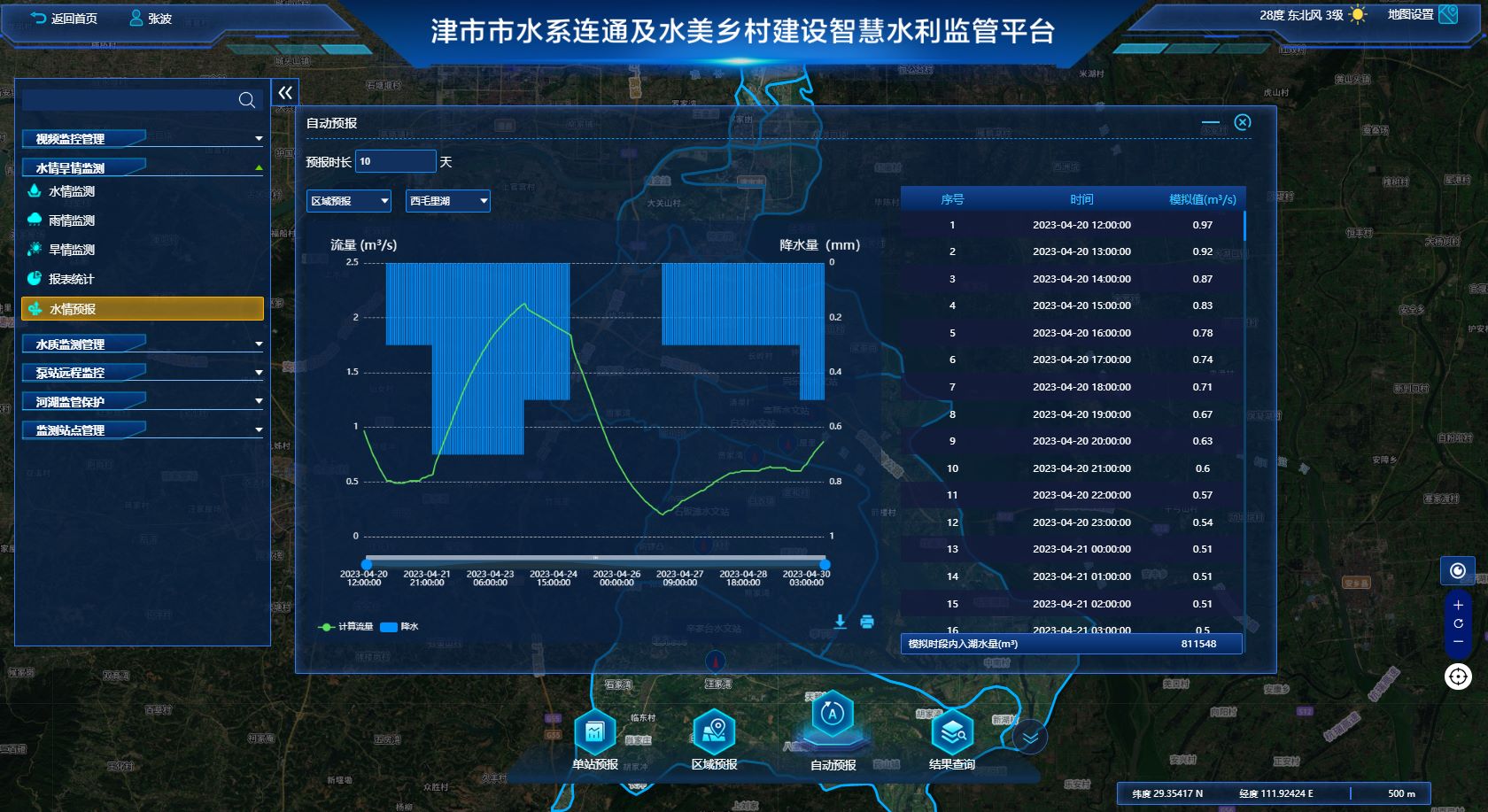
Task: Click the return home arrow icon
Action: 38,18
